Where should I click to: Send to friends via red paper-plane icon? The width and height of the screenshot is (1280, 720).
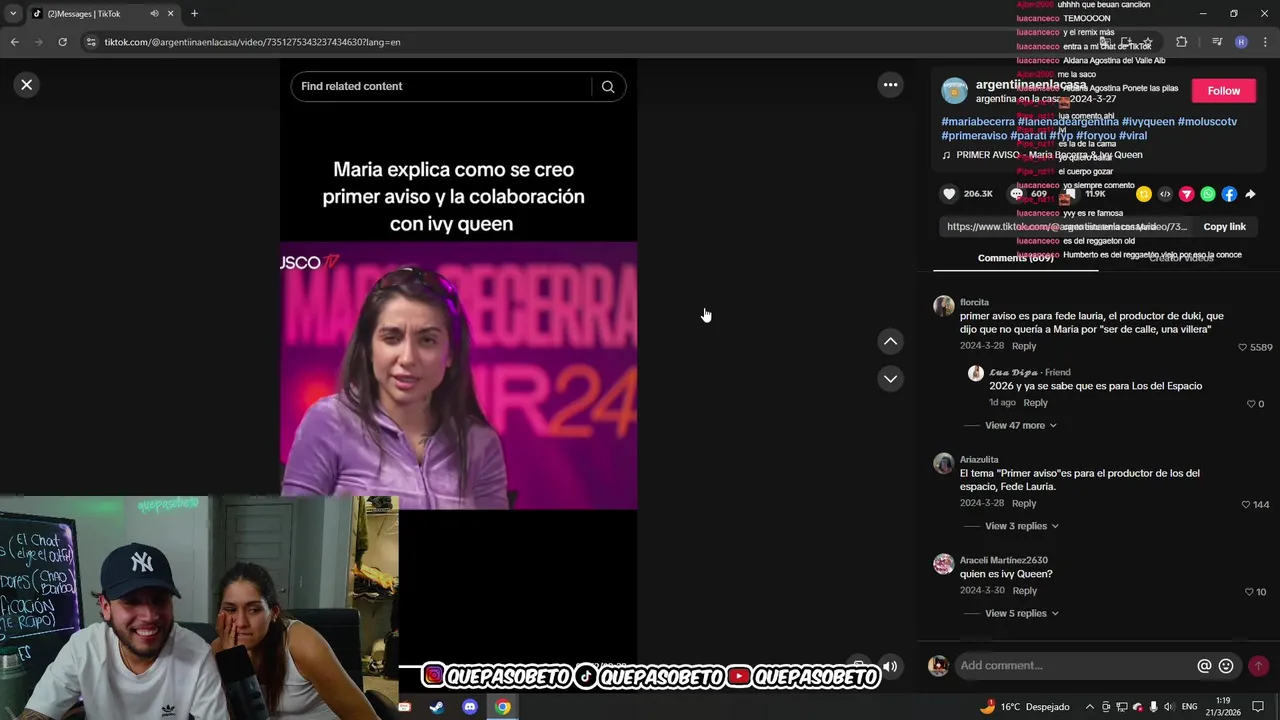(x=1187, y=194)
